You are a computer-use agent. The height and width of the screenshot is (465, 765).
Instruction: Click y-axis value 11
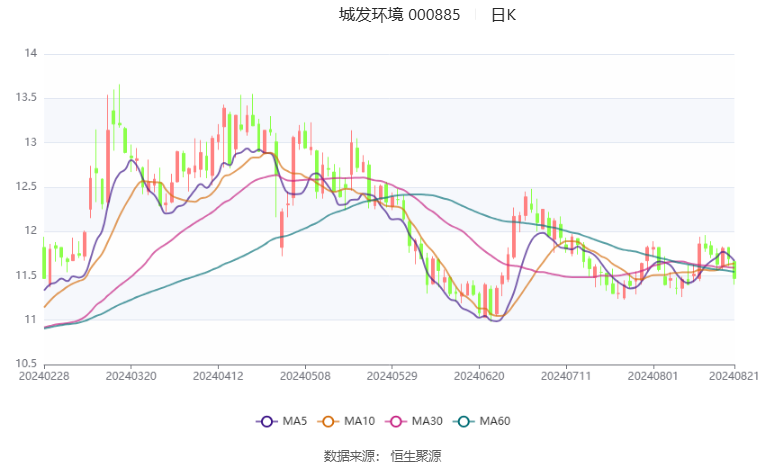pos(31,320)
